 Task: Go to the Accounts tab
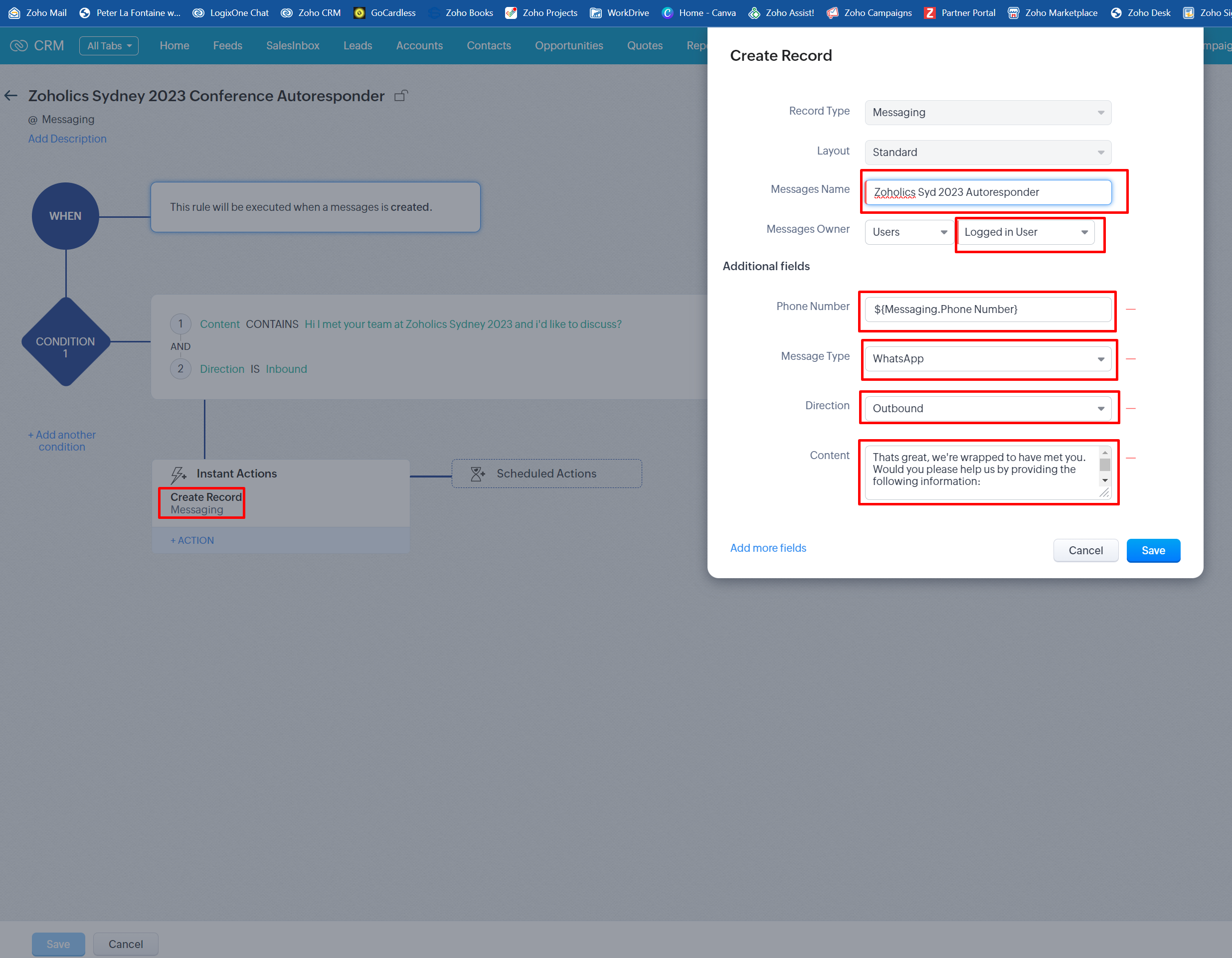(x=419, y=46)
